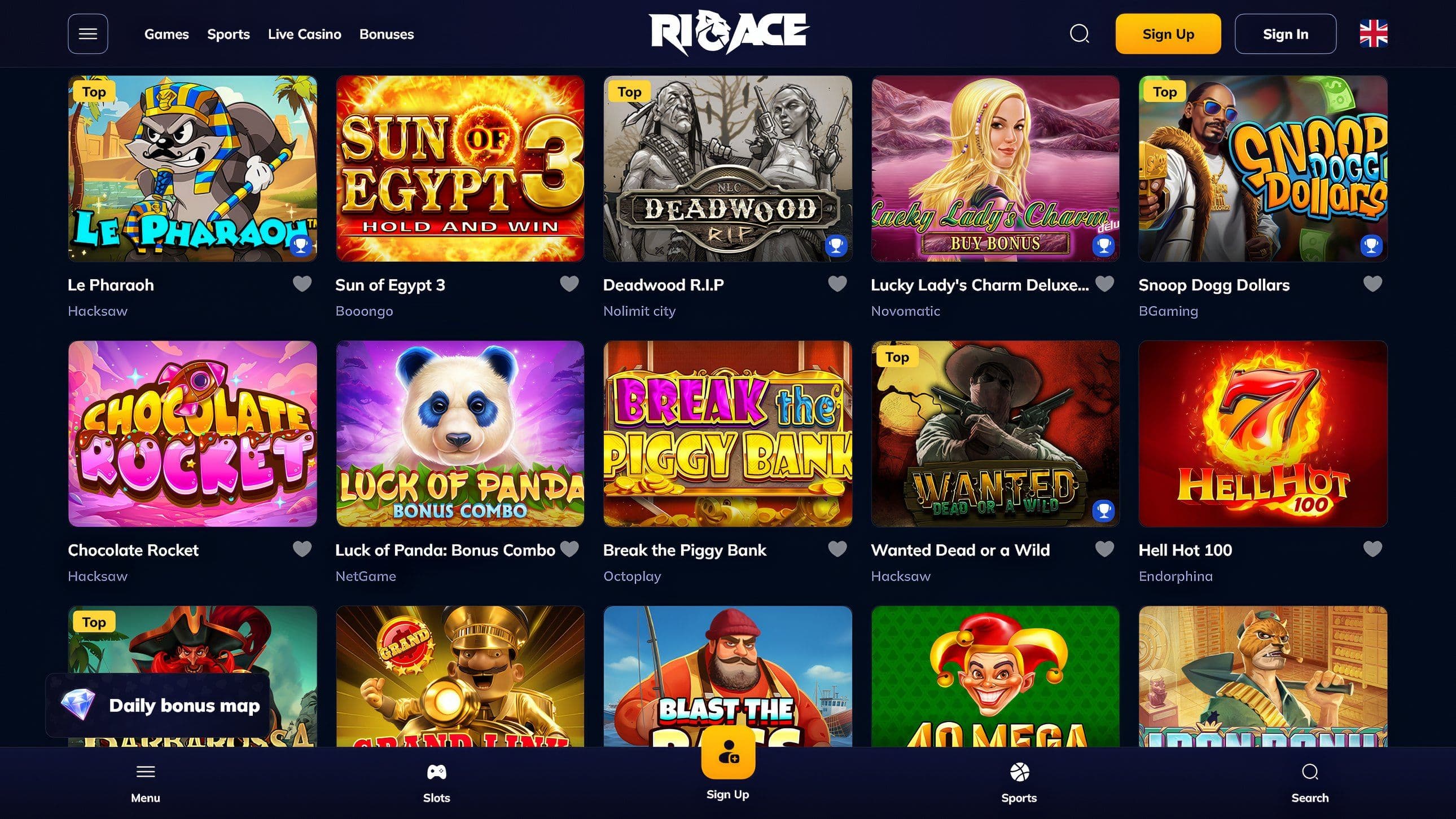Click the Sign In button
Image resolution: width=1456 pixels, height=819 pixels.
click(x=1286, y=34)
